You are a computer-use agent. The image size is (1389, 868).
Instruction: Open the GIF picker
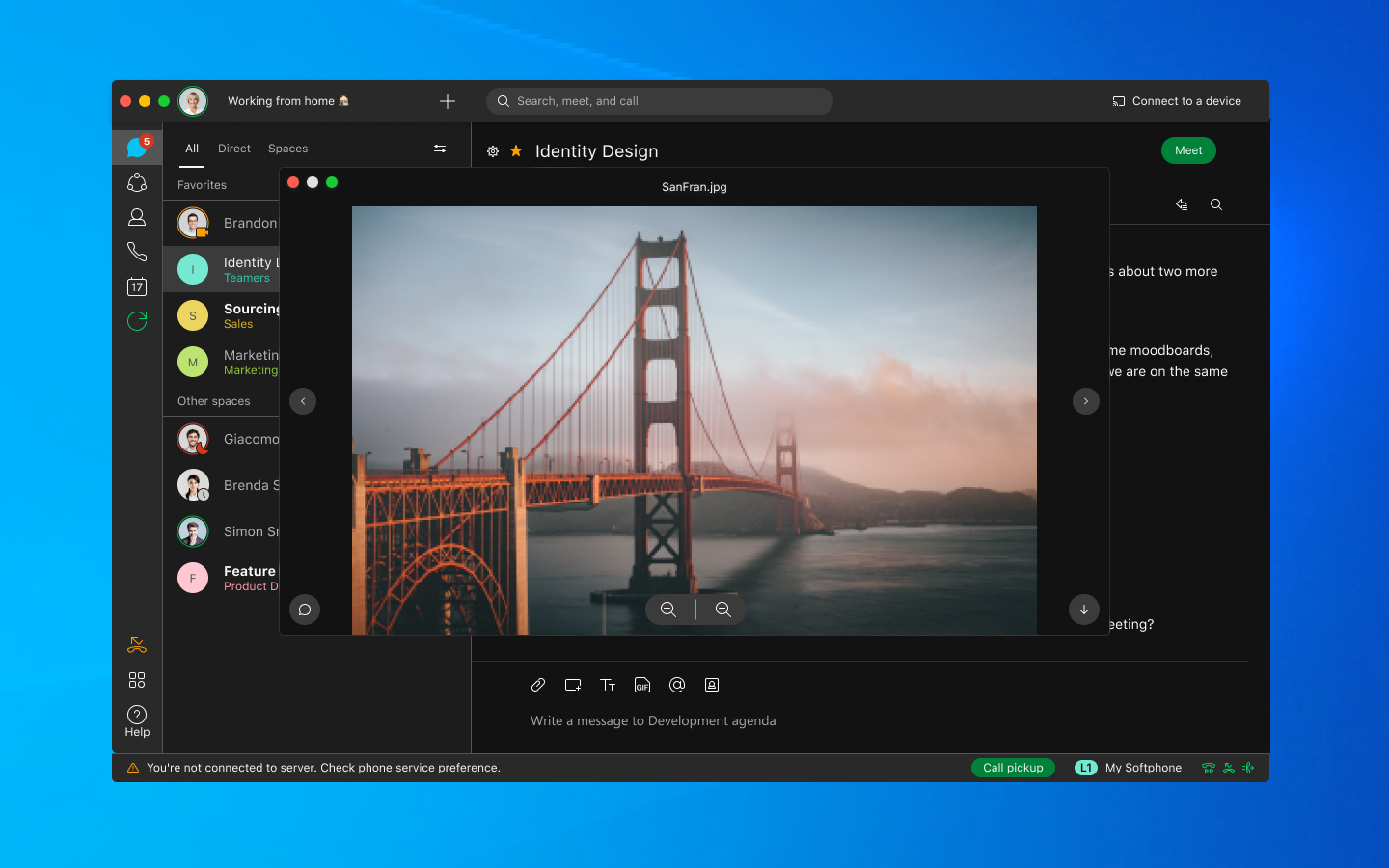[642, 685]
